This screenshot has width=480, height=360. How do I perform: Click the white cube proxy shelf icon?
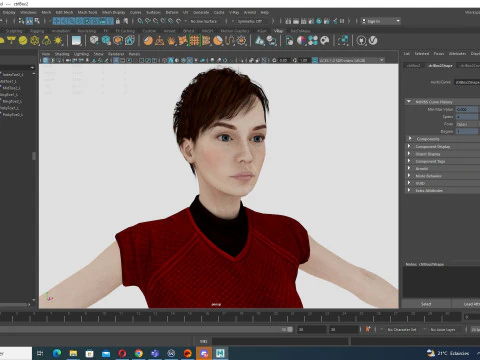[94, 40]
